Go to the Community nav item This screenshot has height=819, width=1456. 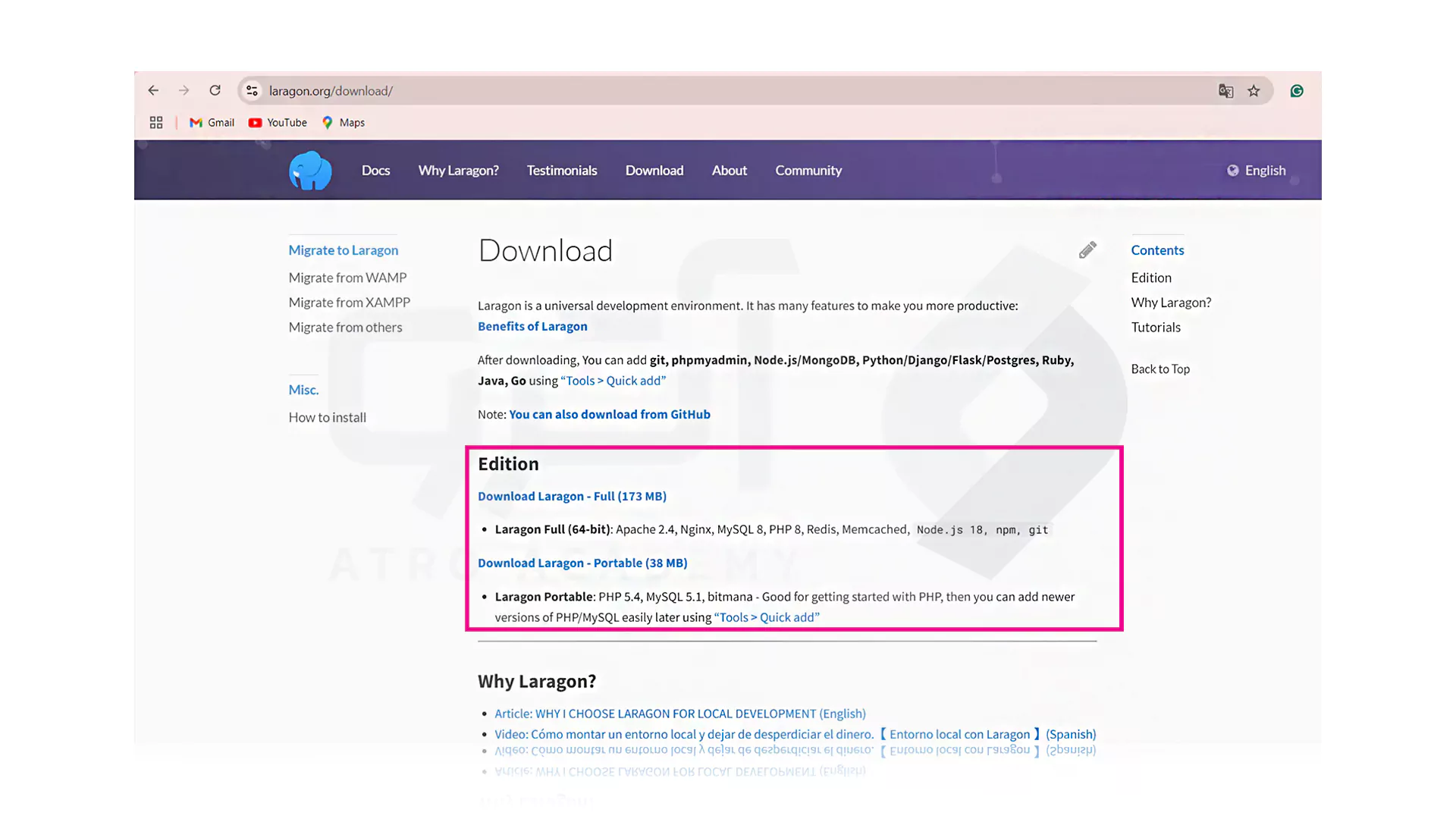[808, 171]
